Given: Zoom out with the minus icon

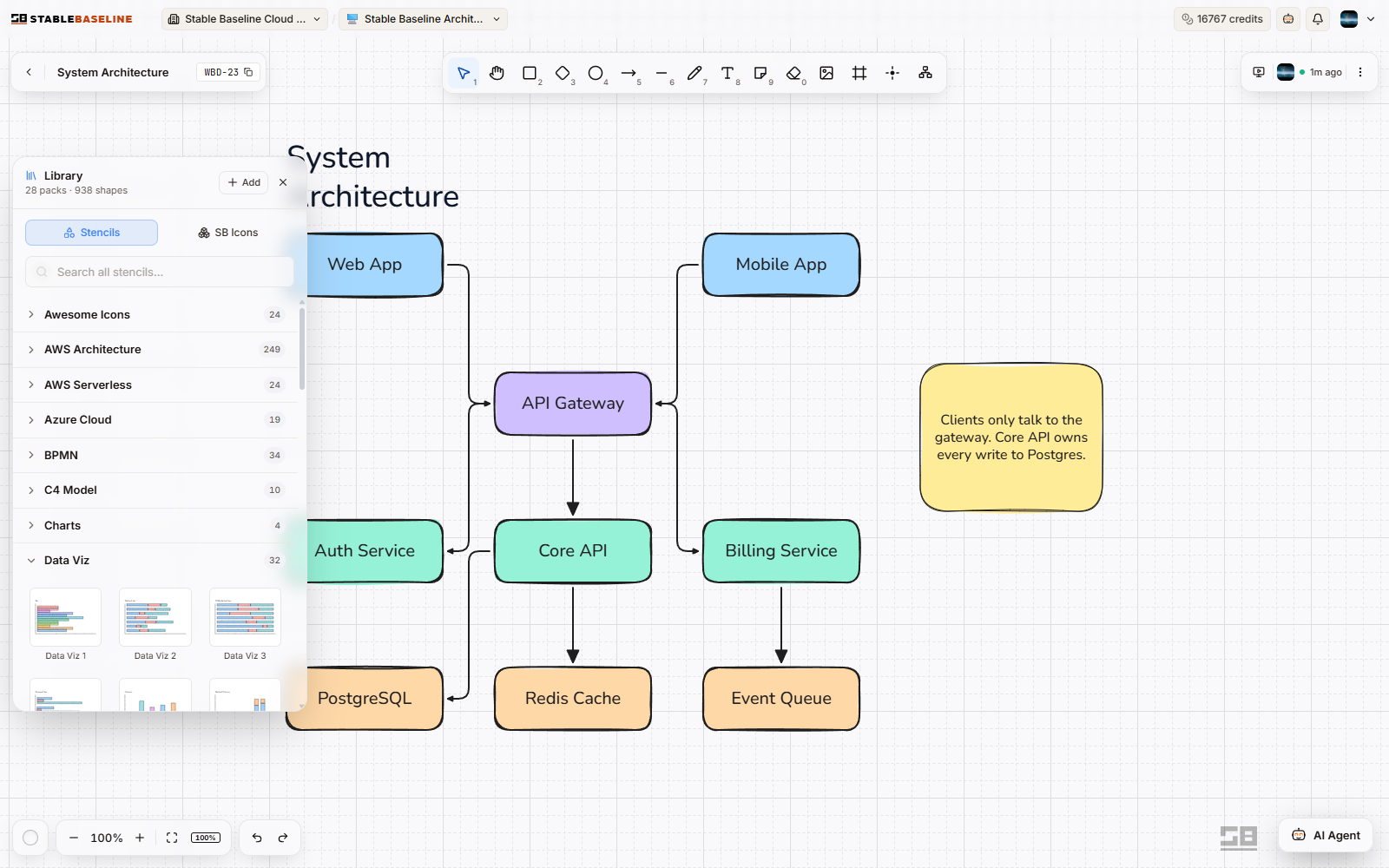Looking at the screenshot, I should coord(74,838).
